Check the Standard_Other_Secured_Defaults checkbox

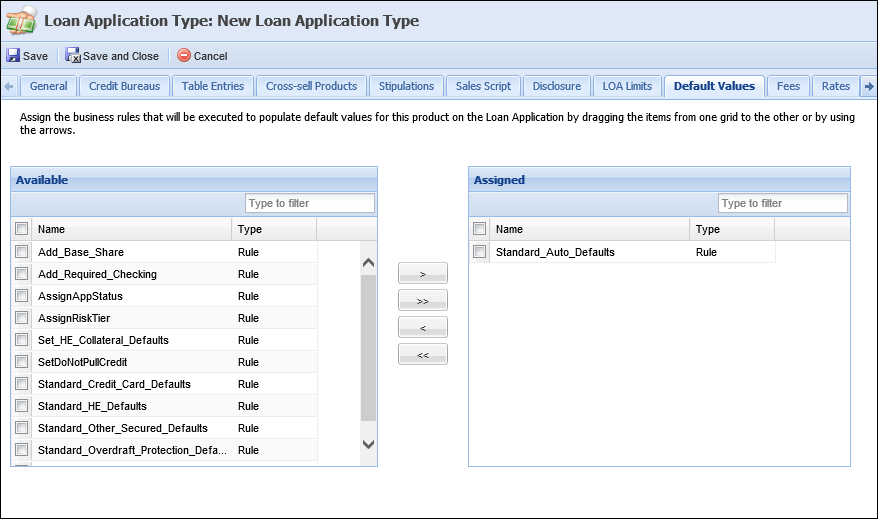pos(21,427)
